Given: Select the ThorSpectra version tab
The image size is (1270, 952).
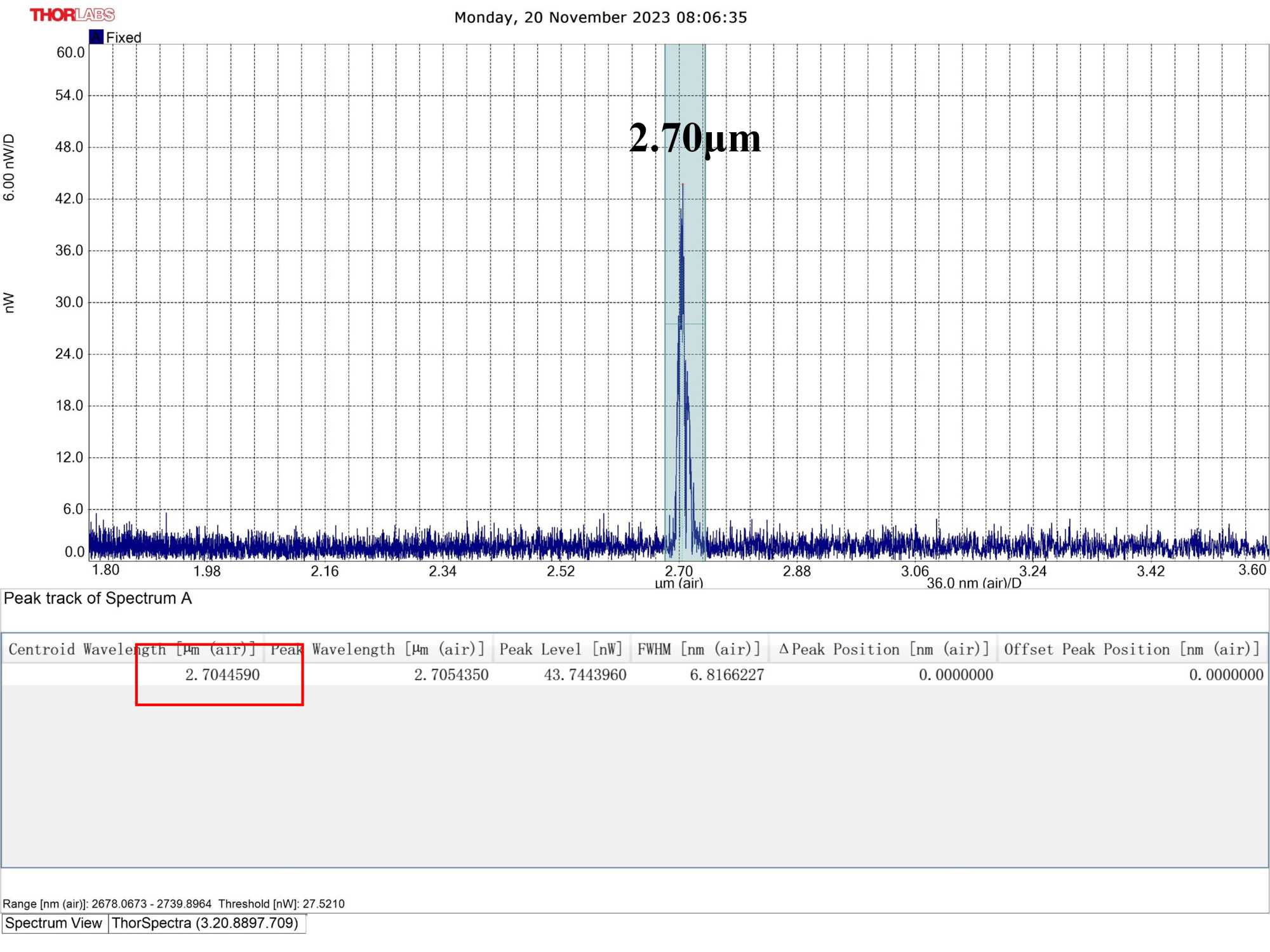Looking at the screenshot, I should 205,923.
